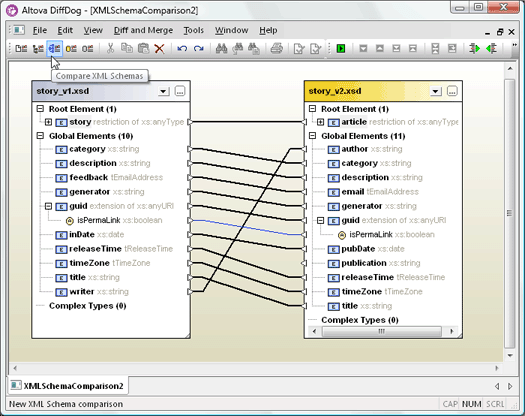Collapse guid element in story_v2.xsd
The height and width of the screenshot is (416, 525).
click(x=320, y=220)
